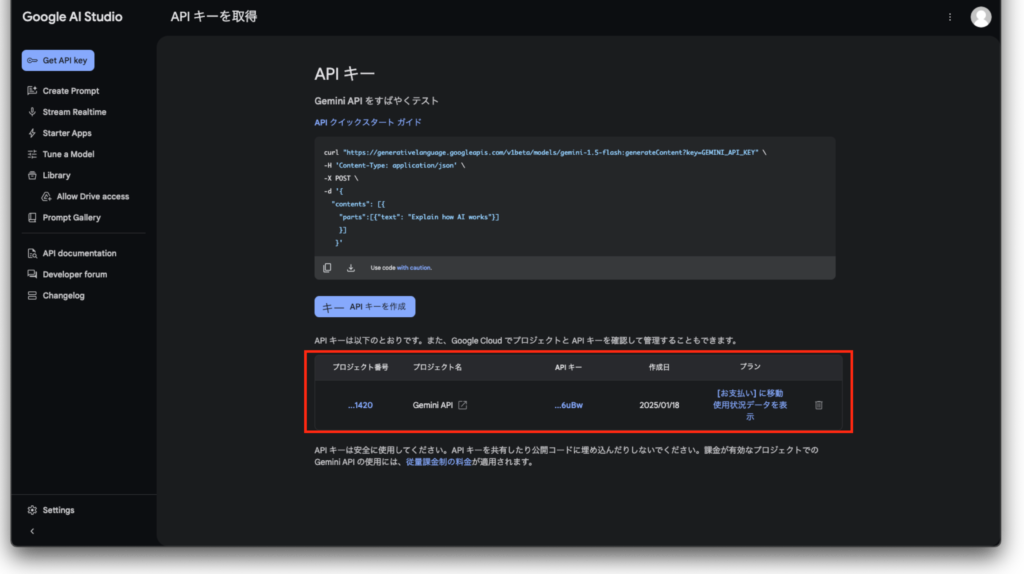The image size is (1024, 574).
Task: Click [お支払い] に移動 link
Action: point(750,393)
